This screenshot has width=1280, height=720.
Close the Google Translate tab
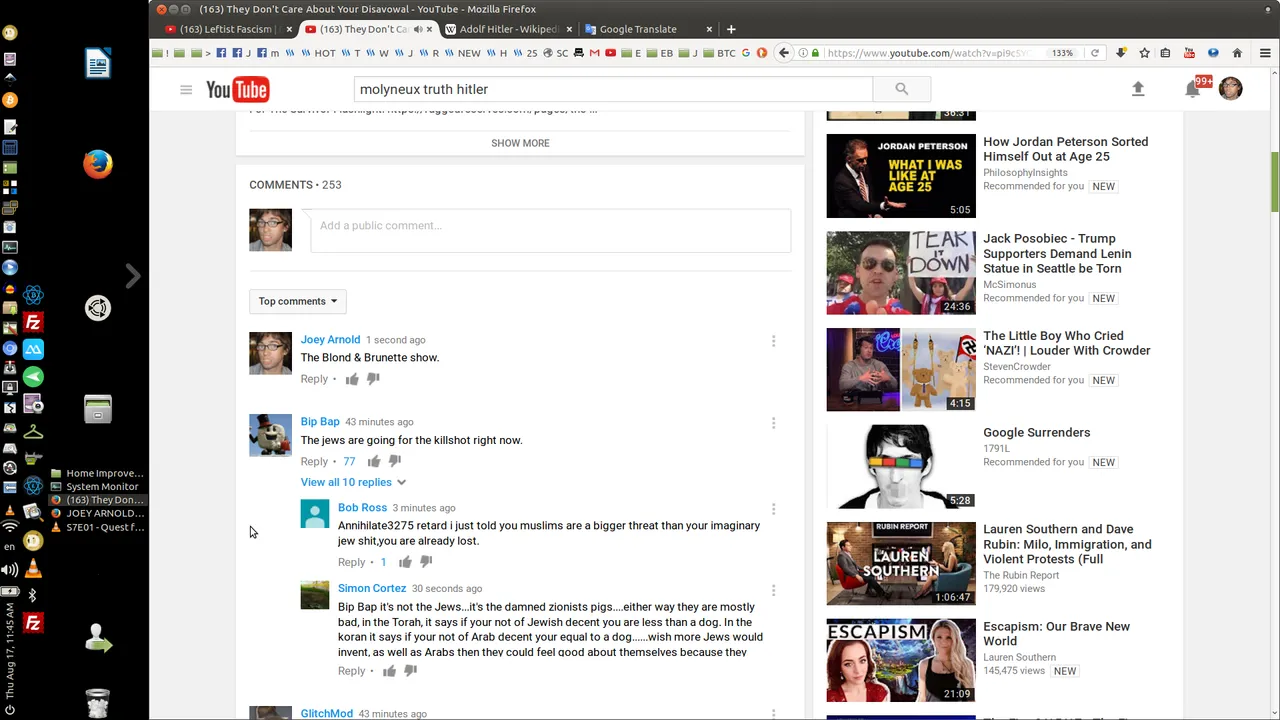709,29
